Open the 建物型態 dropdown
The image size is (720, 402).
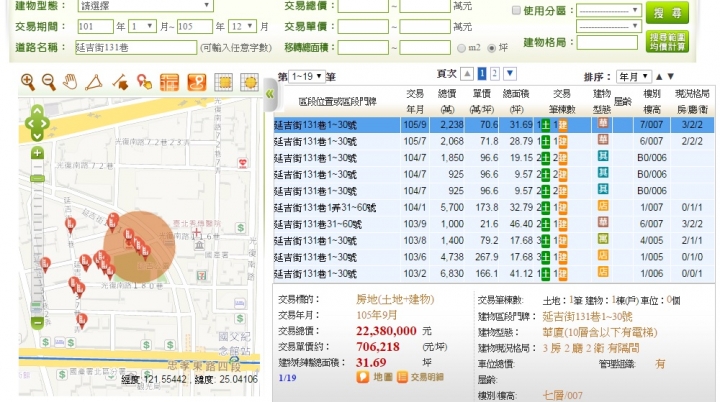click(145, 6)
